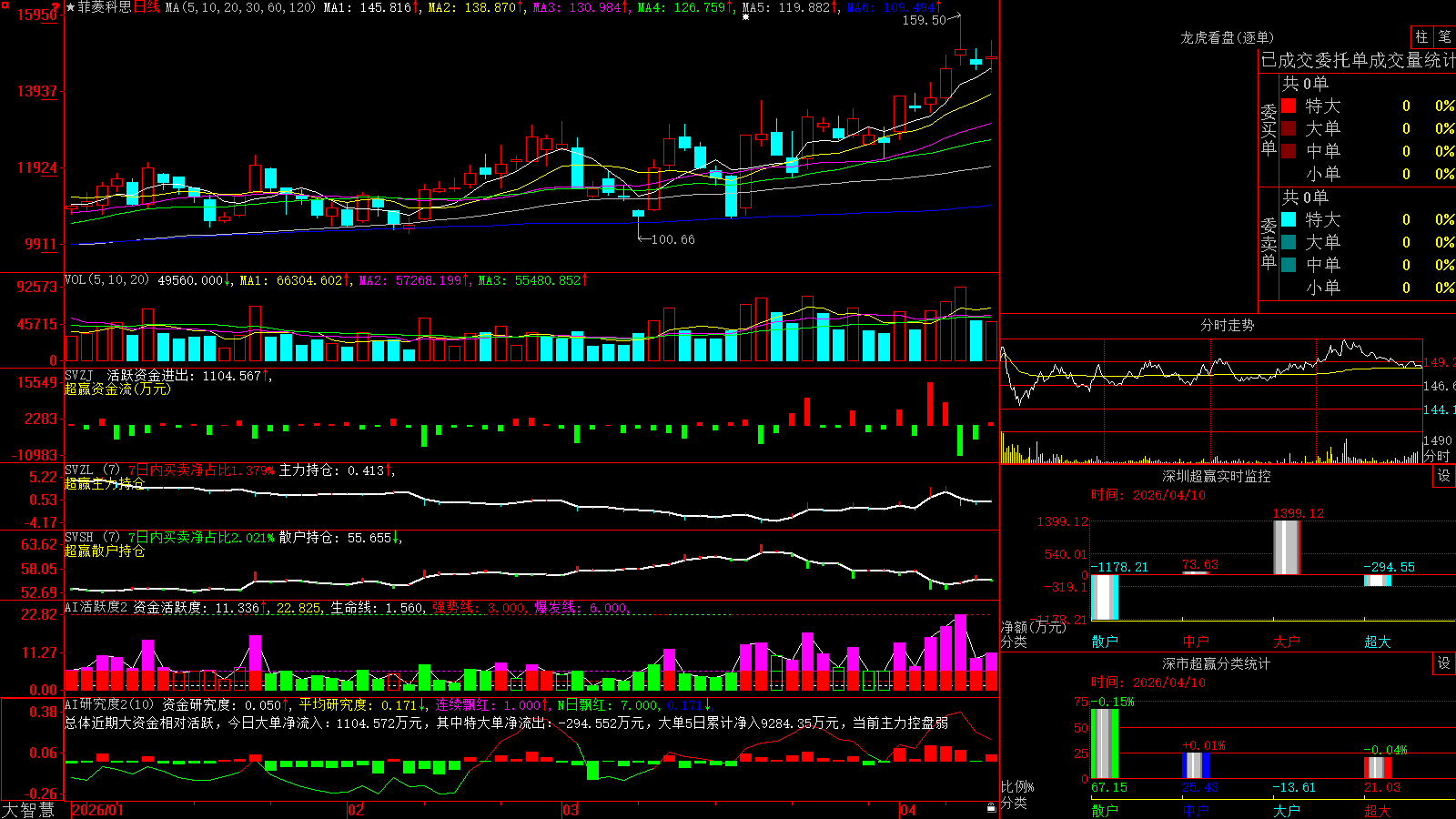This screenshot has width=1456, height=819.
Task: Switch the order view to 笔 mode
Action: click(x=1445, y=36)
